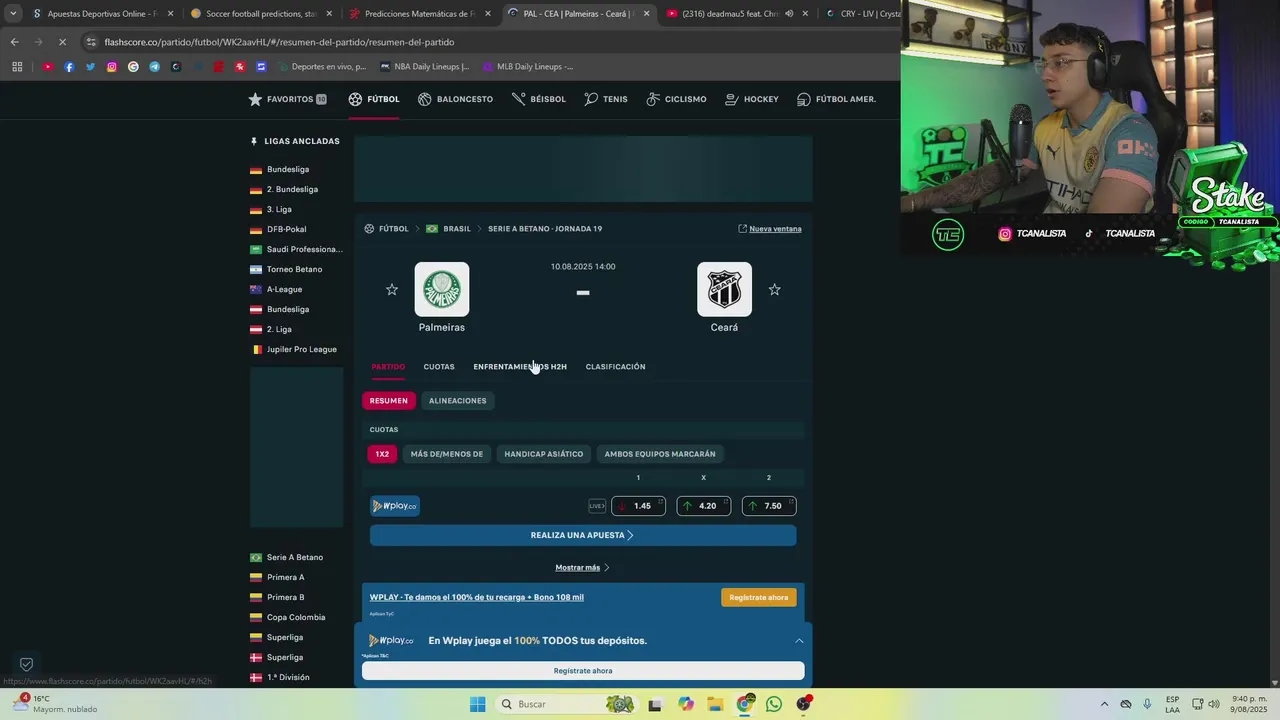Image resolution: width=1280 pixels, height=720 pixels.
Task: Open the YouTube bookmark icon
Action: pyautogui.click(x=48, y=67)
